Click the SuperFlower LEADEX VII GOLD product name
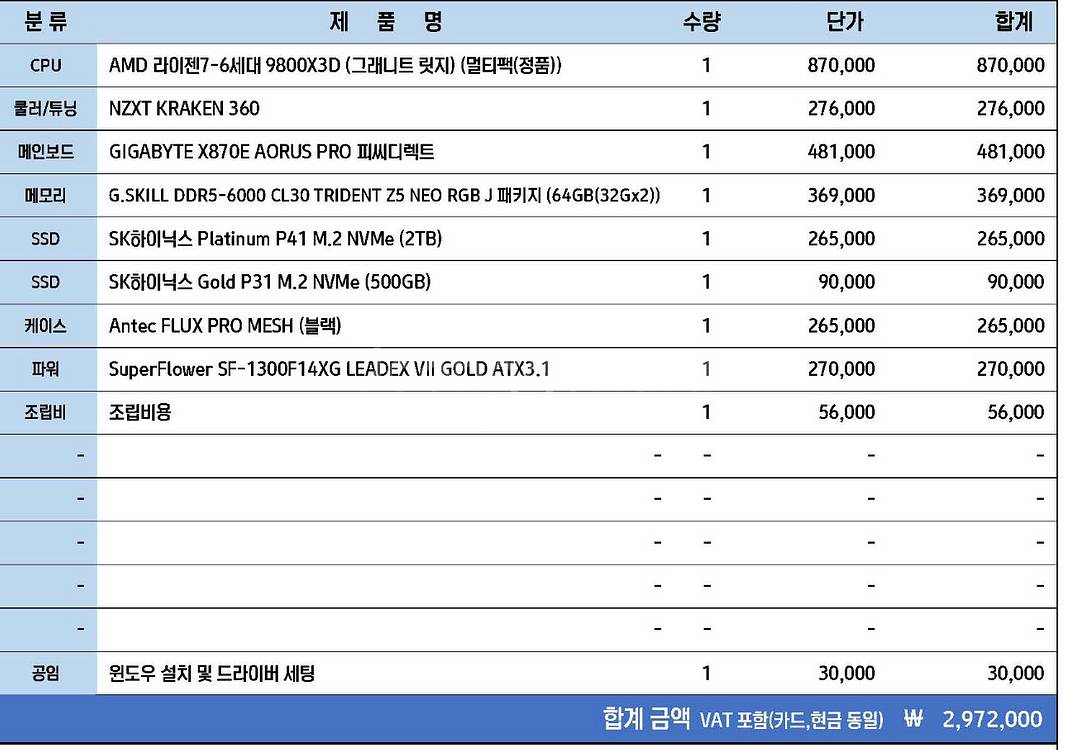This screenshot has height=750, width=1067. point(329,369)
